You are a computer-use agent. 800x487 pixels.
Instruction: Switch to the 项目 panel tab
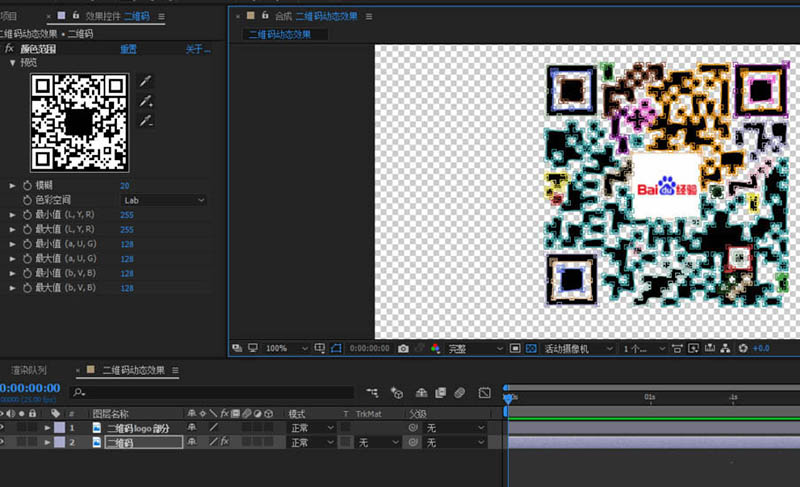(x=8, y=16)
